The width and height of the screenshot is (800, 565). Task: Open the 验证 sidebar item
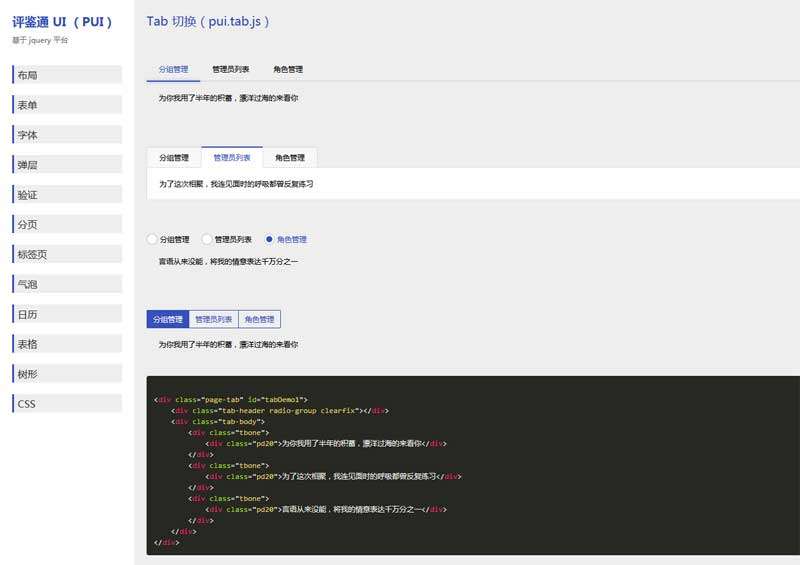click(x=66, y=195)
